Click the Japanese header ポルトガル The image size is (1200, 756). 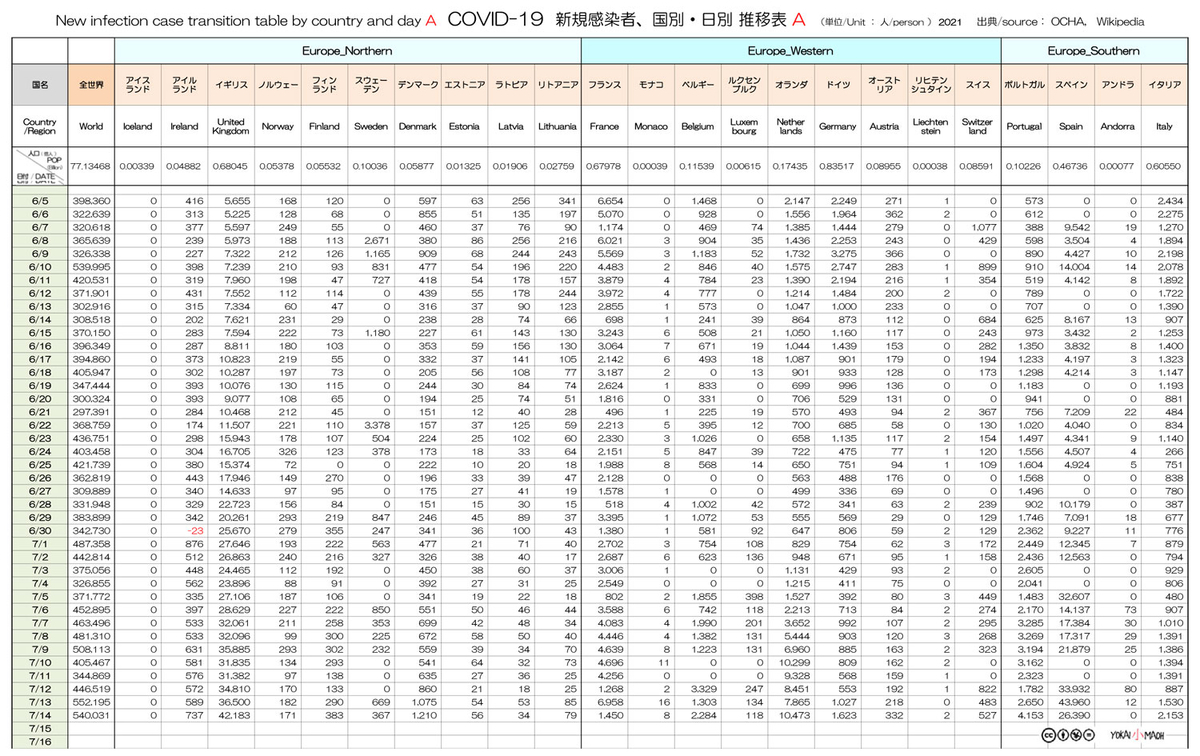1024,86
